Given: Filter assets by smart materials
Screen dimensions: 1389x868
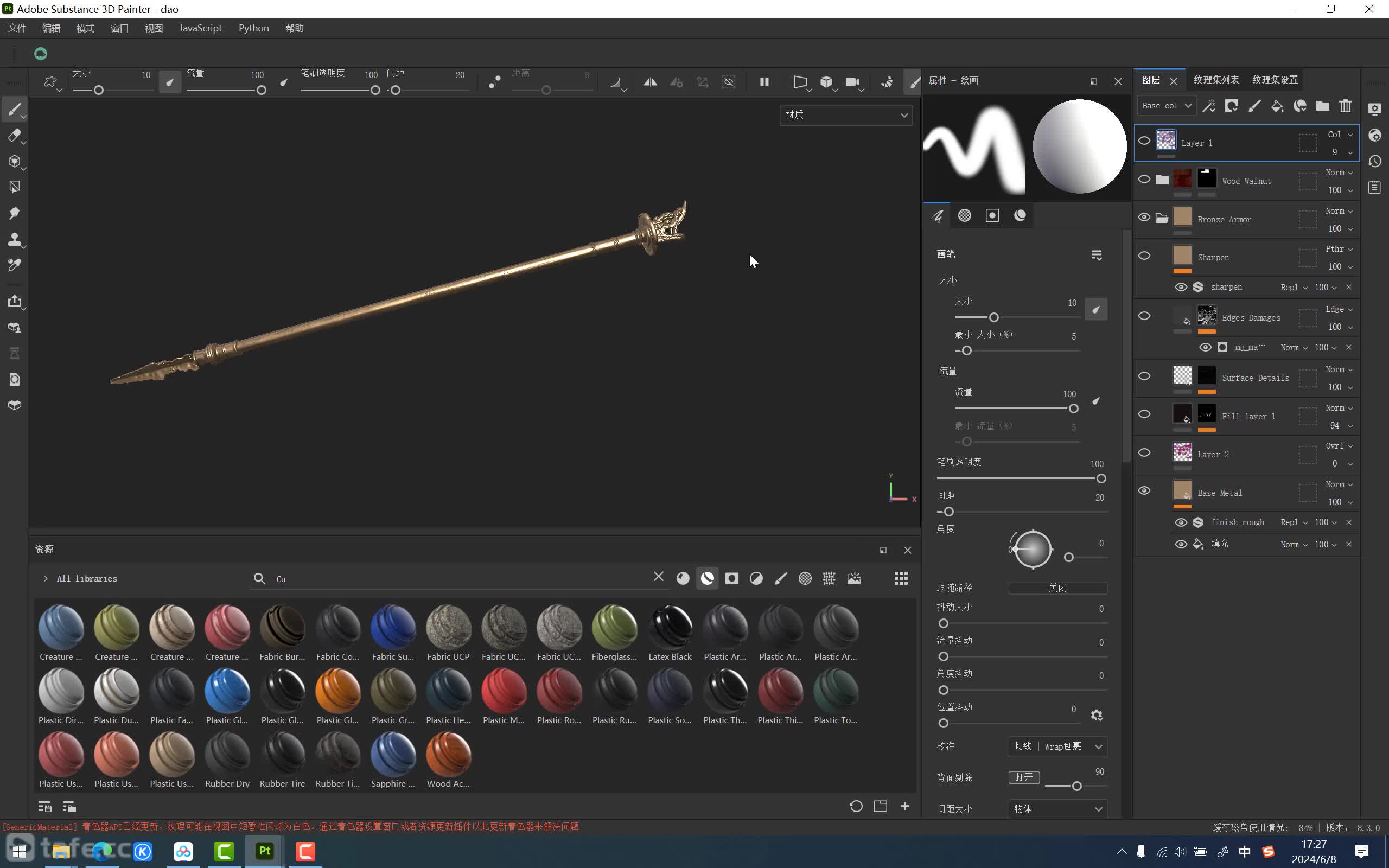Looking at the screenshot, I should coord(707,578).
